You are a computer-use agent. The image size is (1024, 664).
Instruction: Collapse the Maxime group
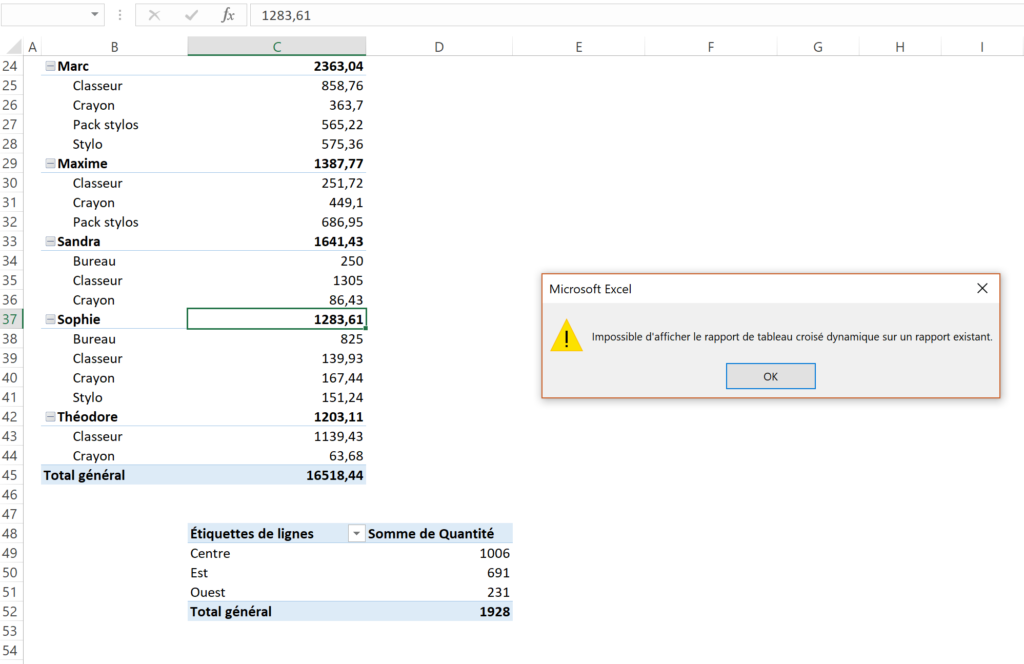tap(50, 164)
